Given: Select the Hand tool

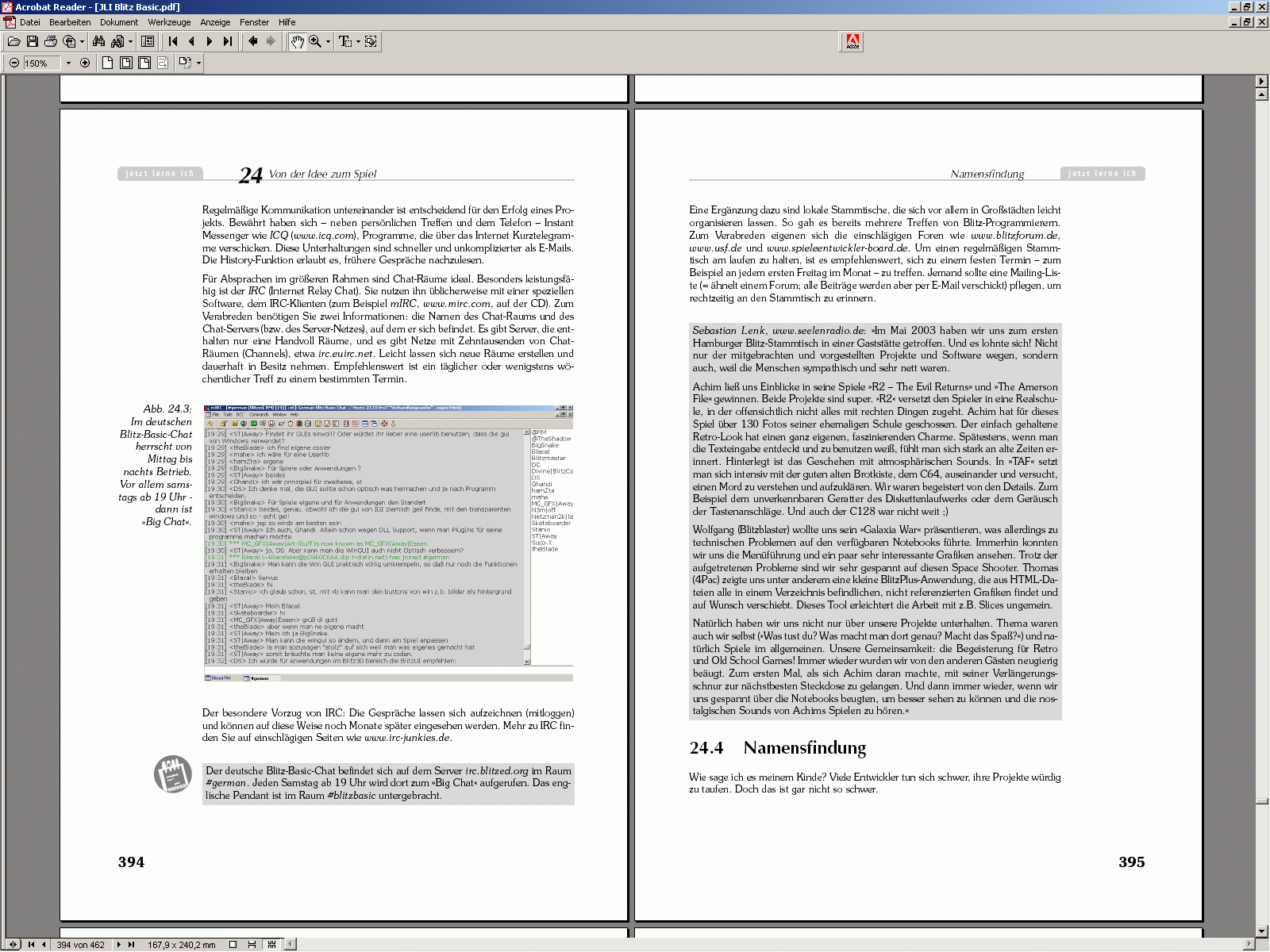Looking at the screenshot, I should click(x=297, y=41).
